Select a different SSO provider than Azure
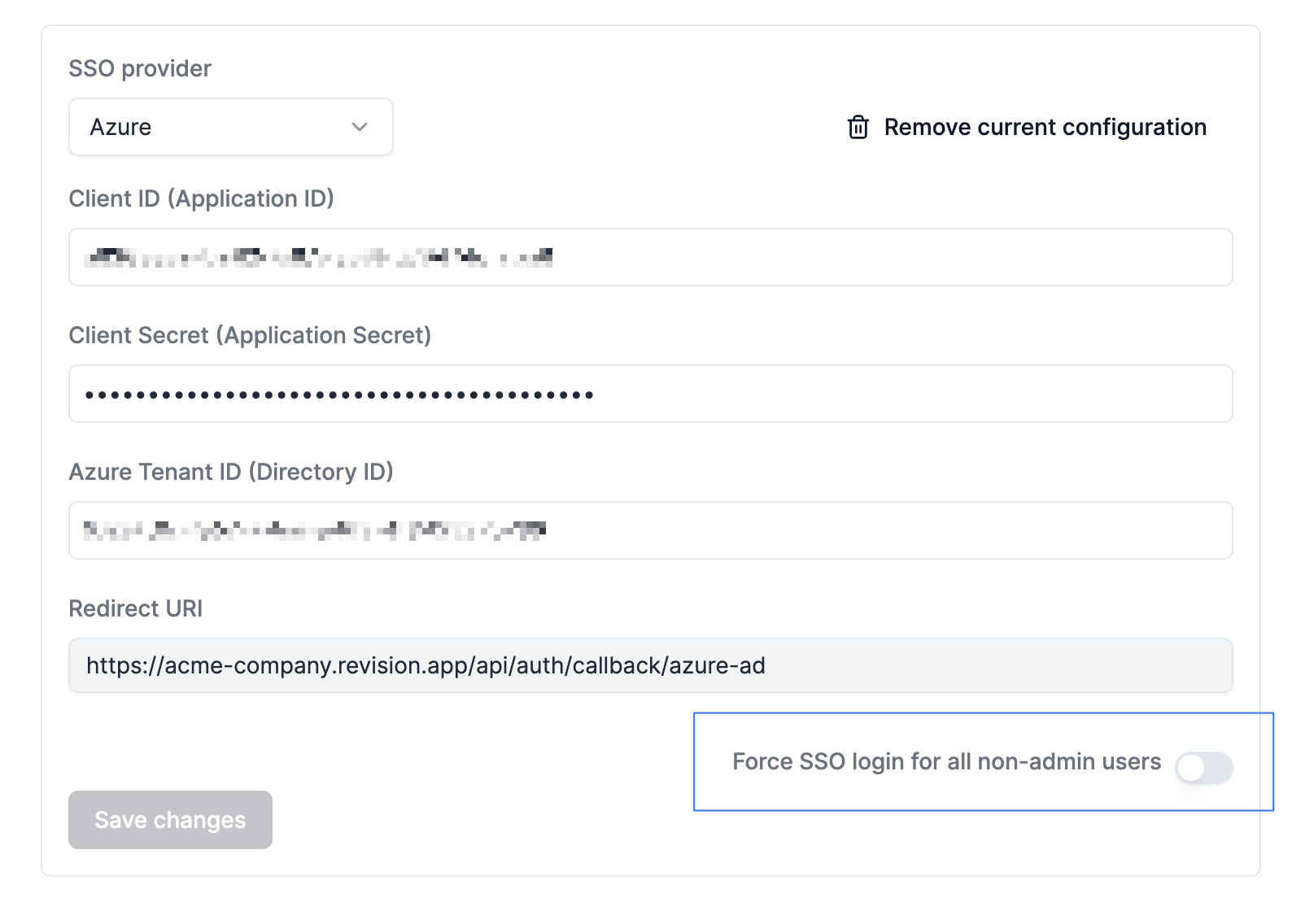 coord(230,127)
